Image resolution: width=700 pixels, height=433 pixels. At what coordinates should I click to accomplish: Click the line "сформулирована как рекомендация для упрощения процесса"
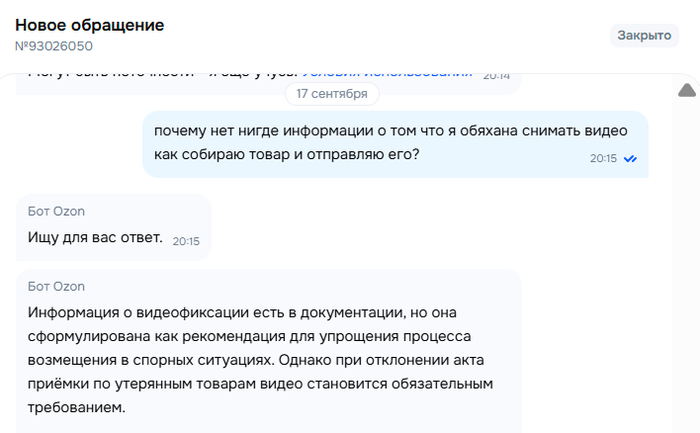[249, 336]
